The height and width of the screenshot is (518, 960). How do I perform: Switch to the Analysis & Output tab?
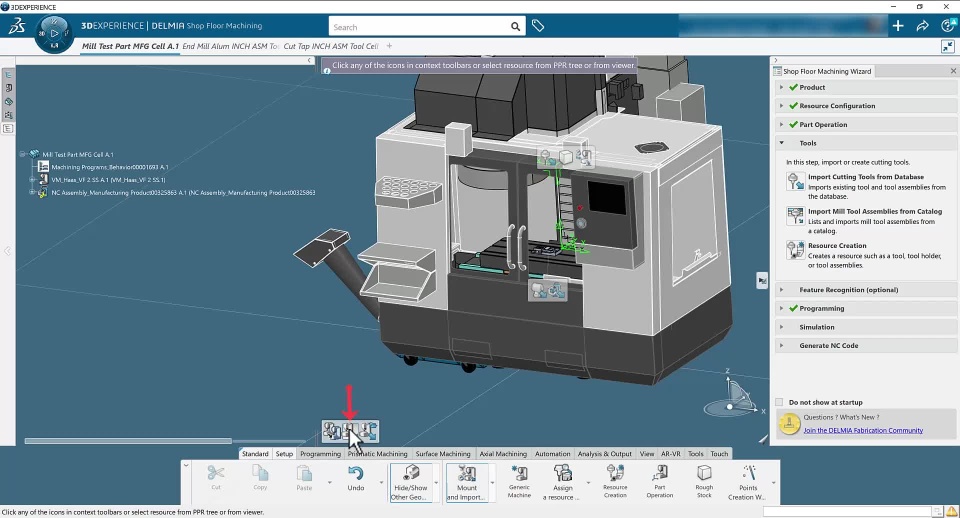click(x=604, y=454)
